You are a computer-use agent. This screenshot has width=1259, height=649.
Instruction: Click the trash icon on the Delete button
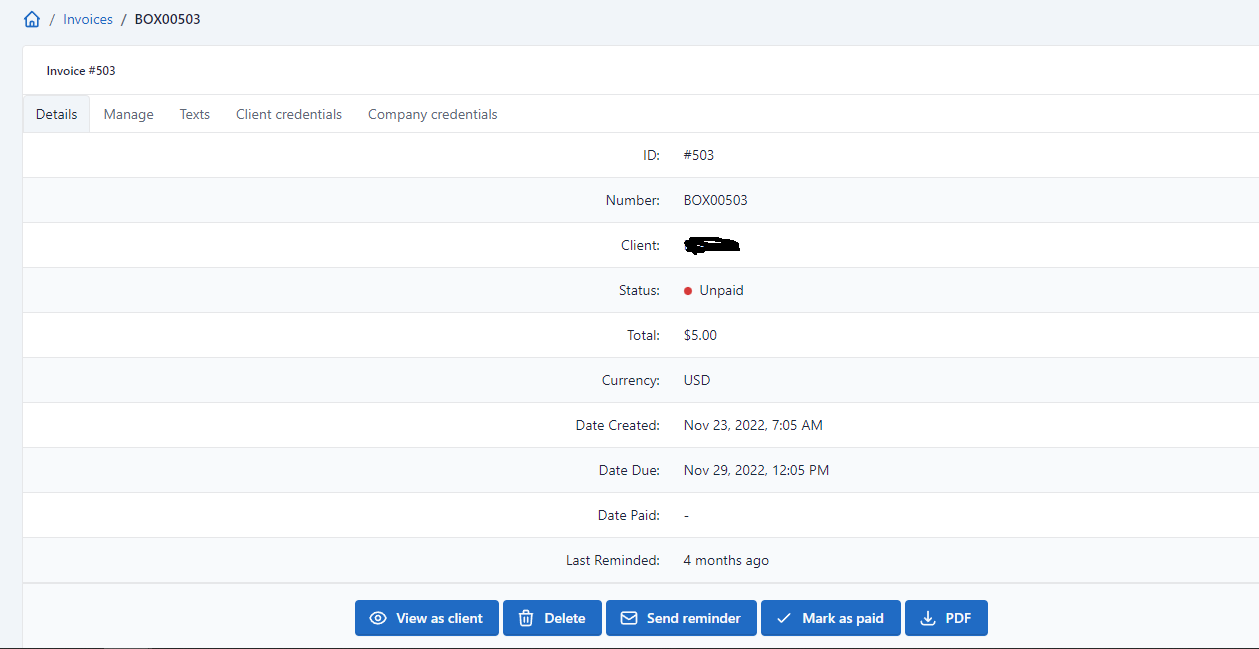pyautogui.click(x=528, y=617)
